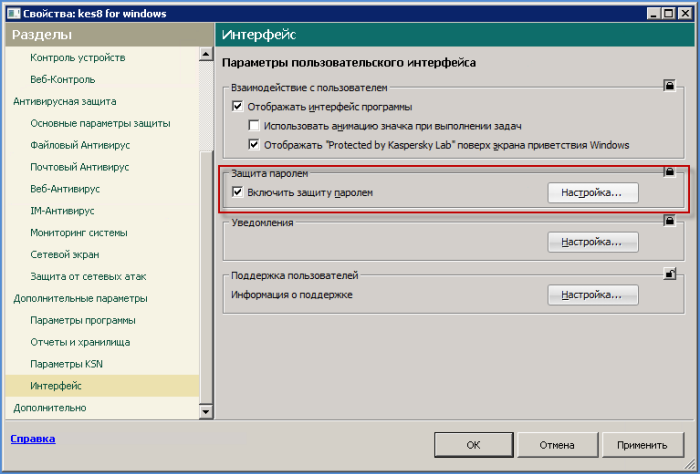Toggle the lock icon for Защита паролем
Viewport: 700px width, 474px height.
click(669, 173)
